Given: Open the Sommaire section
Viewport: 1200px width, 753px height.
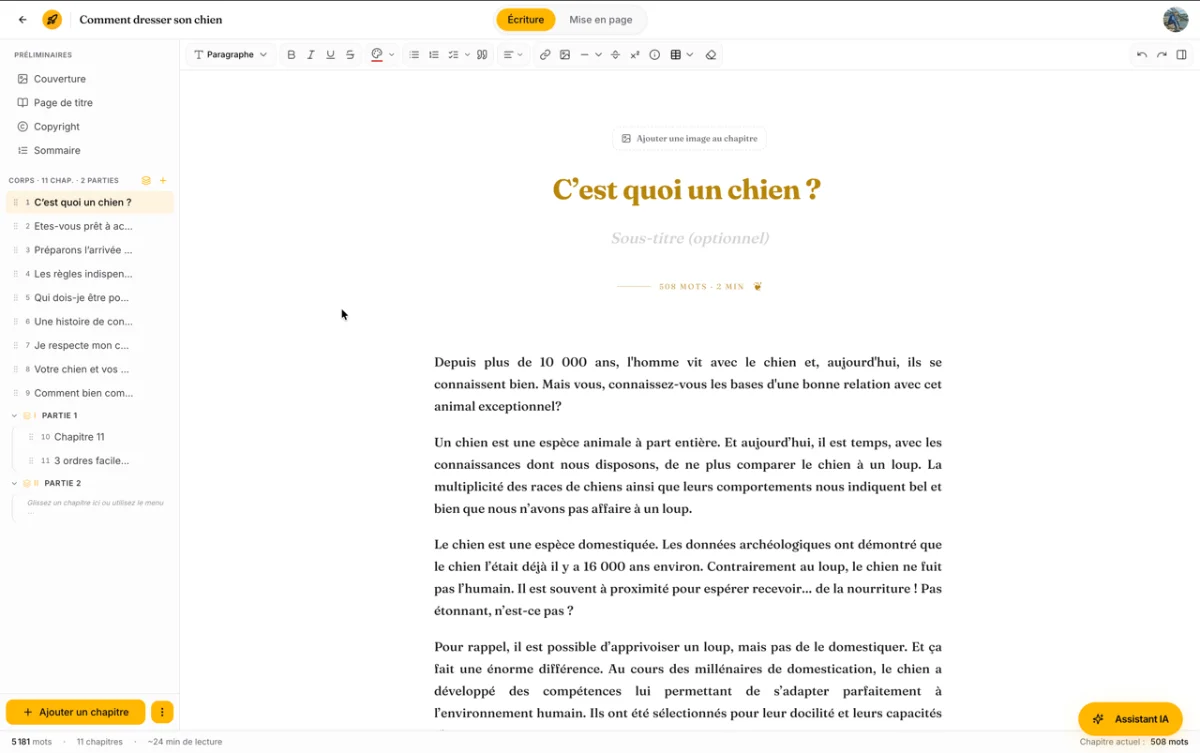Looking at the screenshot, I should (57, 150).
